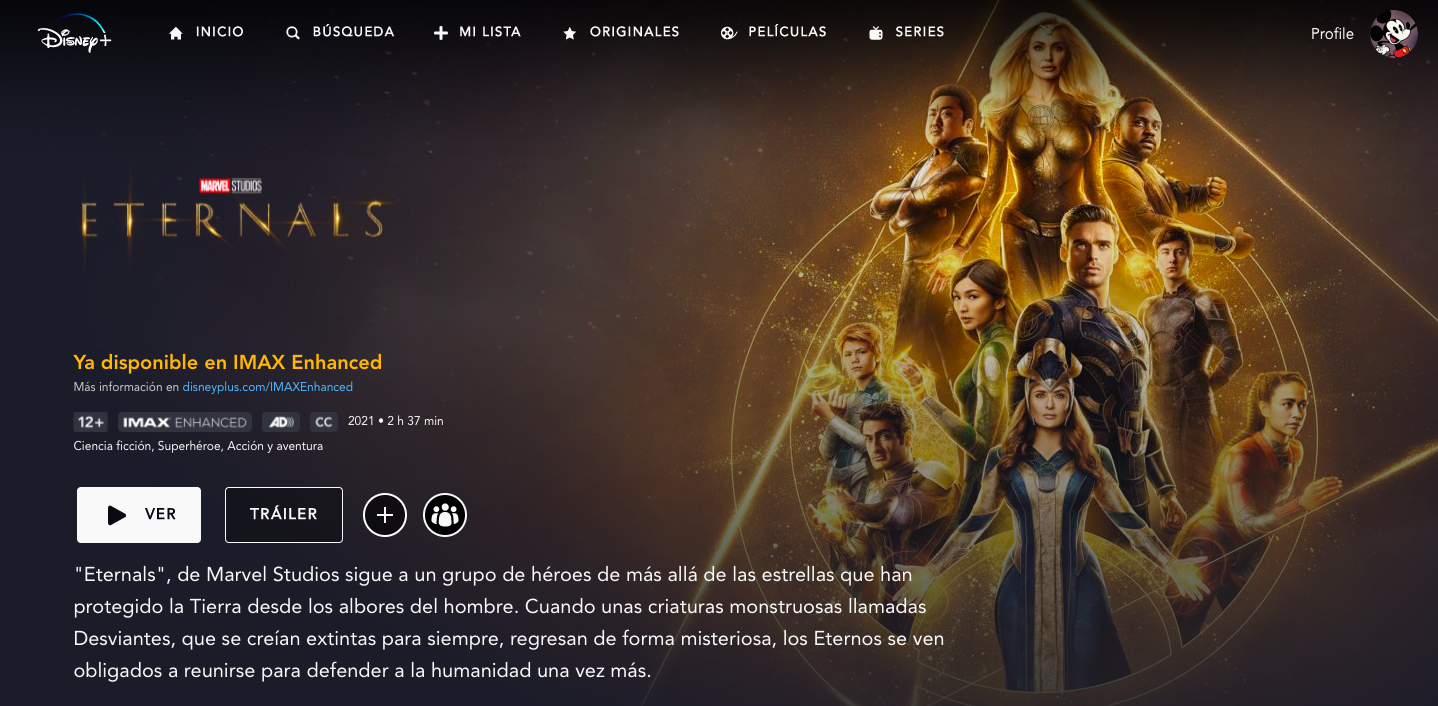1438x706 pixels.
Task: Play the movie with the VER button
Action: 139,515
